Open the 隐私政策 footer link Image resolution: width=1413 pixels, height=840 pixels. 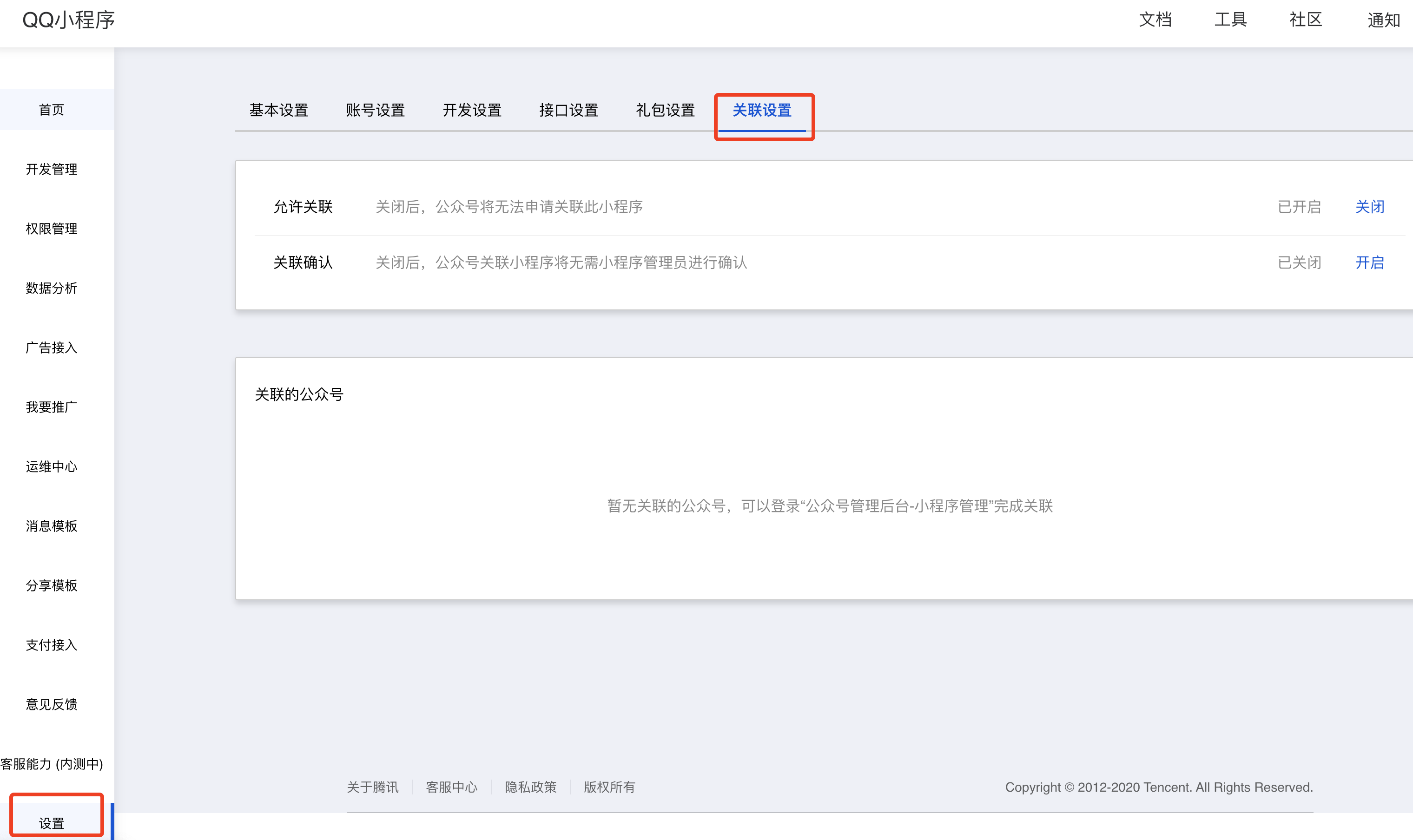point(531,787)
